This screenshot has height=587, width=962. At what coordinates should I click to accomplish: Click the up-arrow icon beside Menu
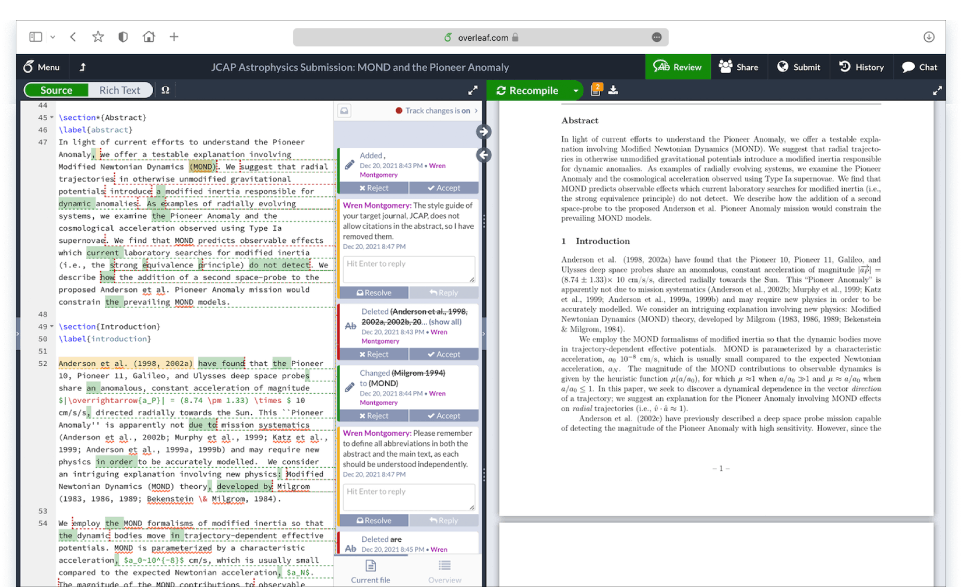(82, 67)
